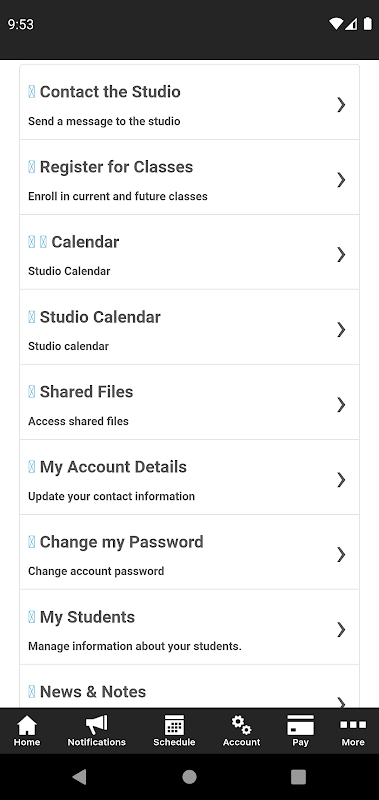379x800 pixels.
Task: Tap the Android home circle button
Action: pyautogui.click(x=189, y=777)
